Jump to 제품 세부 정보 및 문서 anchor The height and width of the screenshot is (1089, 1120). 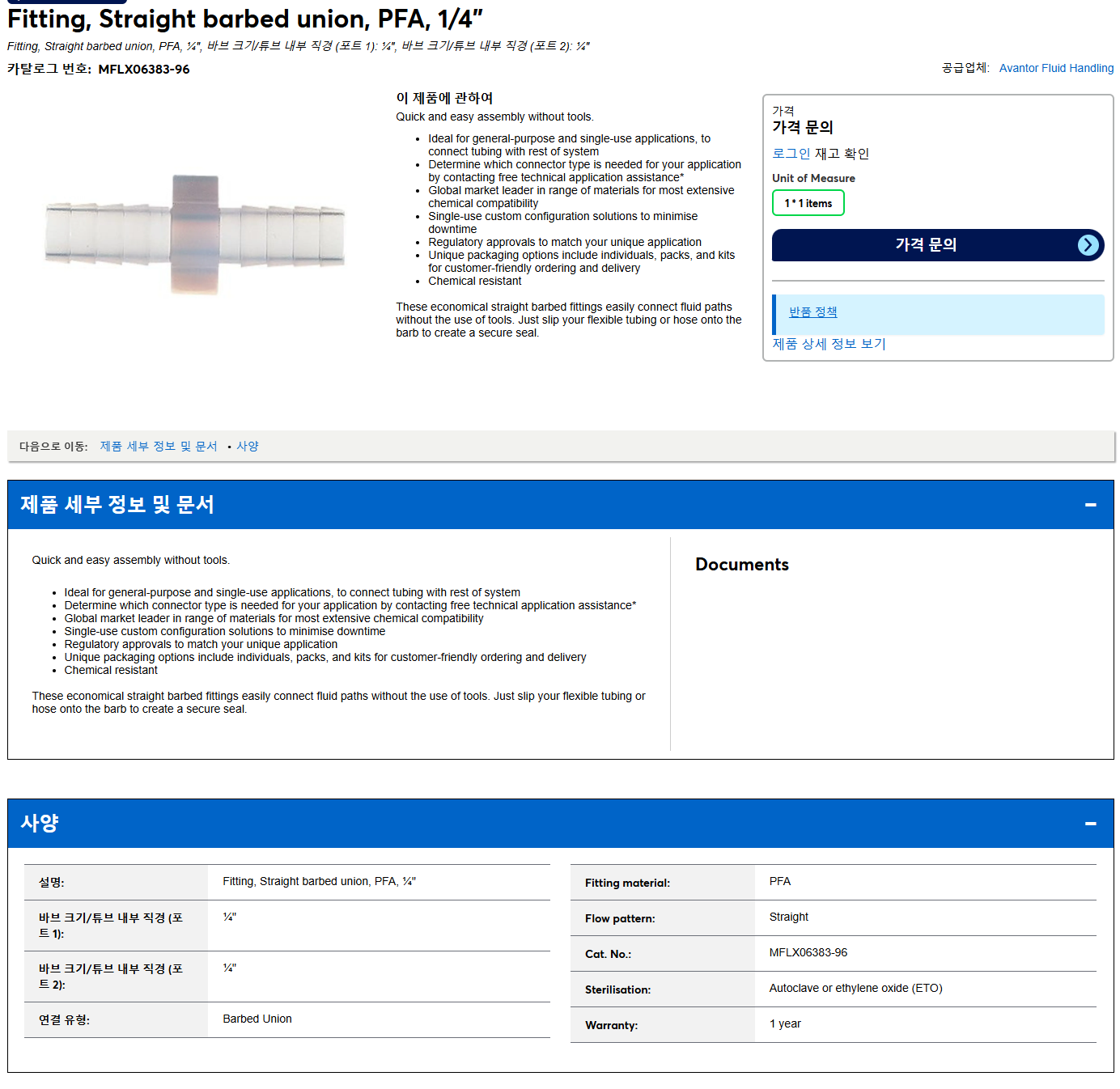[159, 447]
